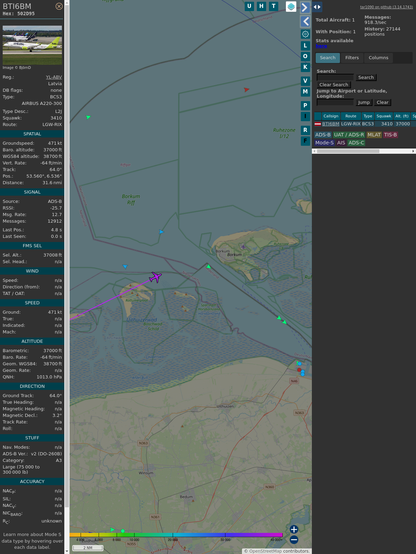Viewport: 416px width, 554px height.
Task: Toggle the K map button
Action: click(x=305, y=67)
